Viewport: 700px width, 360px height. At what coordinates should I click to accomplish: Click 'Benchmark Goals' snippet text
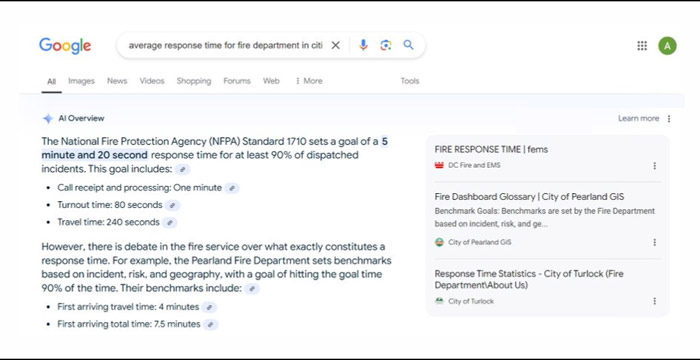click(545, 217)
